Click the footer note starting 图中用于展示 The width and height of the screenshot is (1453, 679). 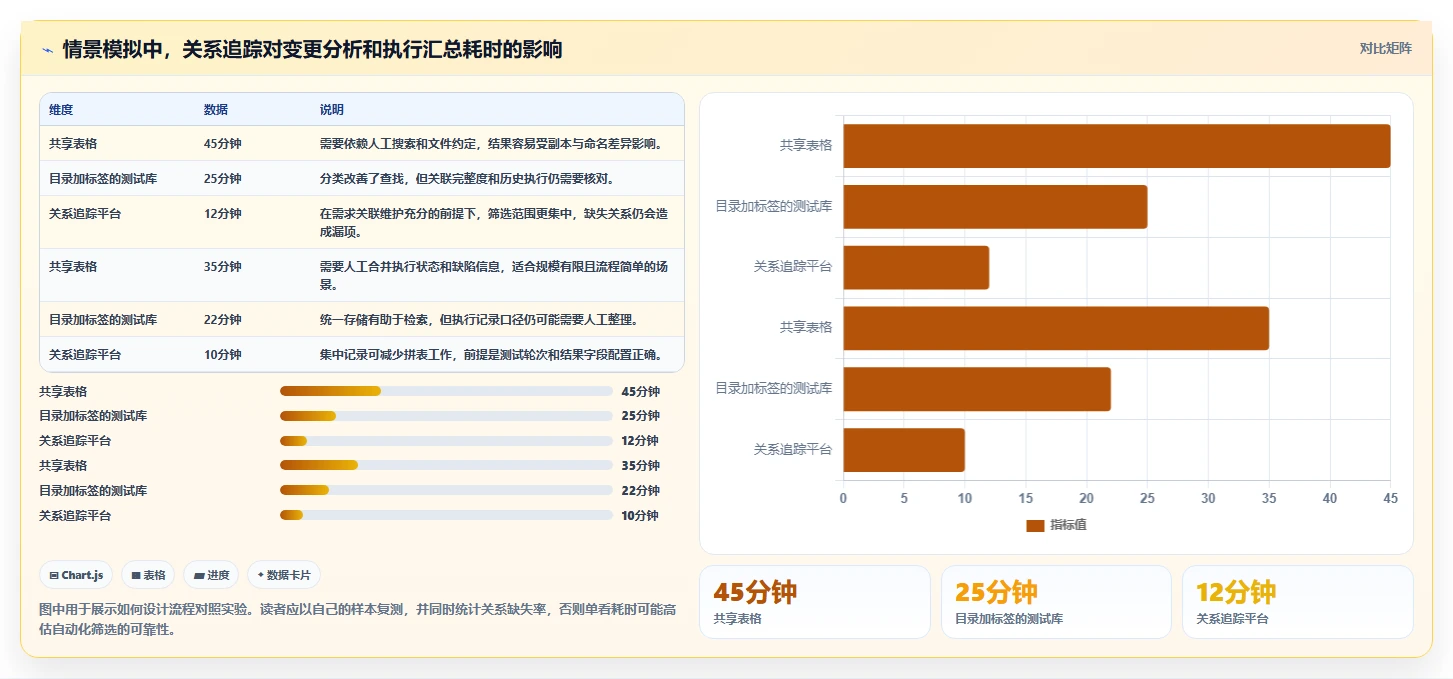pyautogui.click(x=358, y=619)
